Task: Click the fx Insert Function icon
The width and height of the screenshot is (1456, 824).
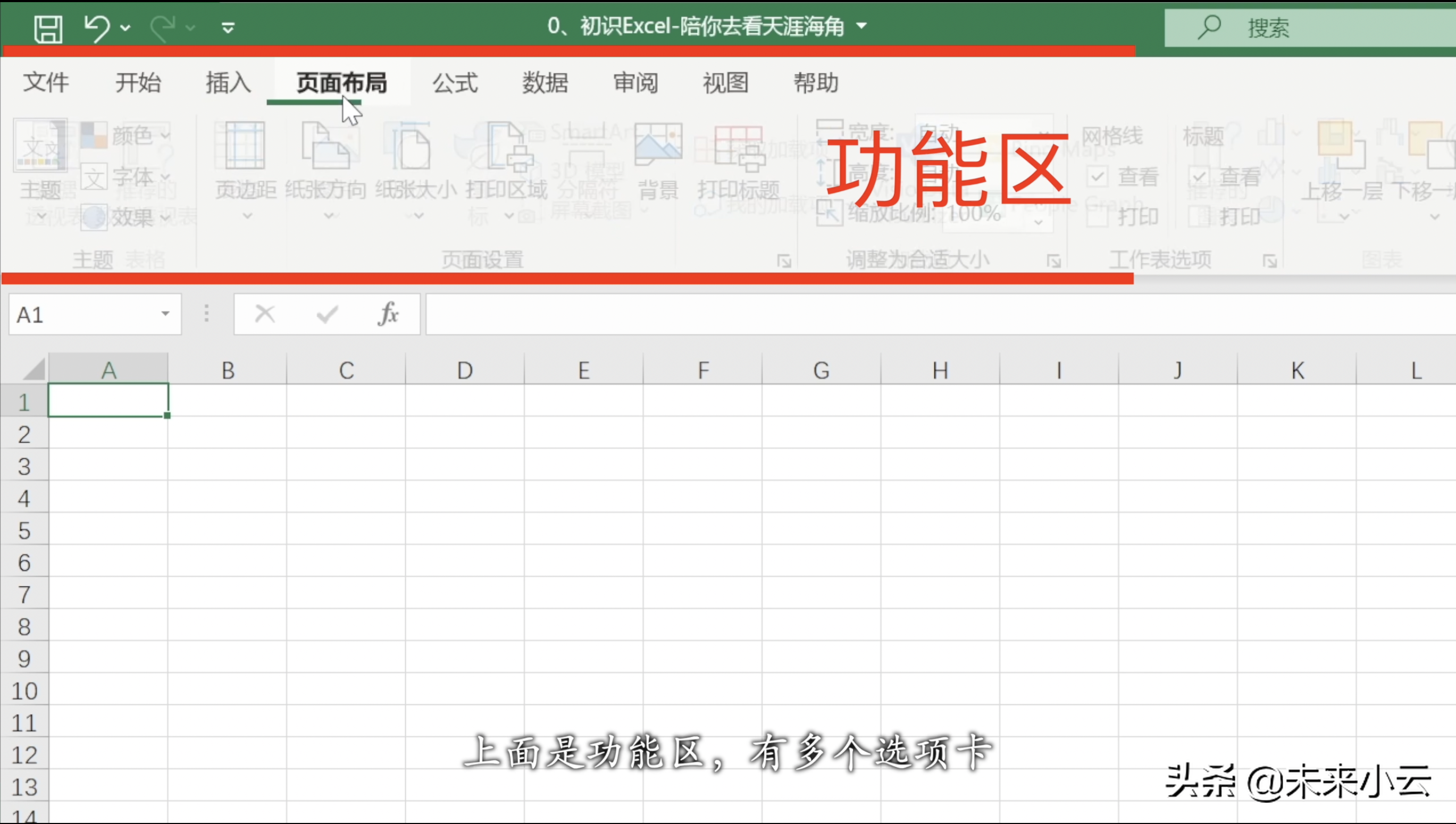Action: pos(388,314)
